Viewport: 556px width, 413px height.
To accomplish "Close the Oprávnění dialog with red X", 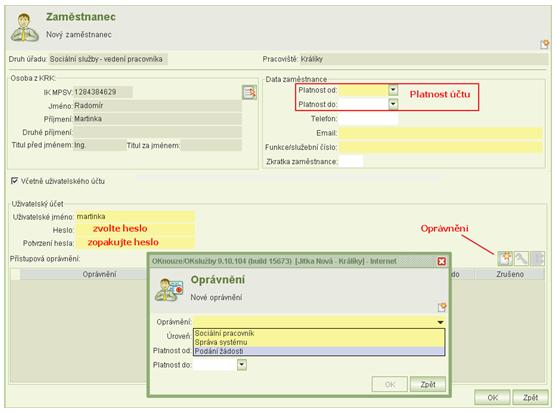I will click(x=441, y=261).
